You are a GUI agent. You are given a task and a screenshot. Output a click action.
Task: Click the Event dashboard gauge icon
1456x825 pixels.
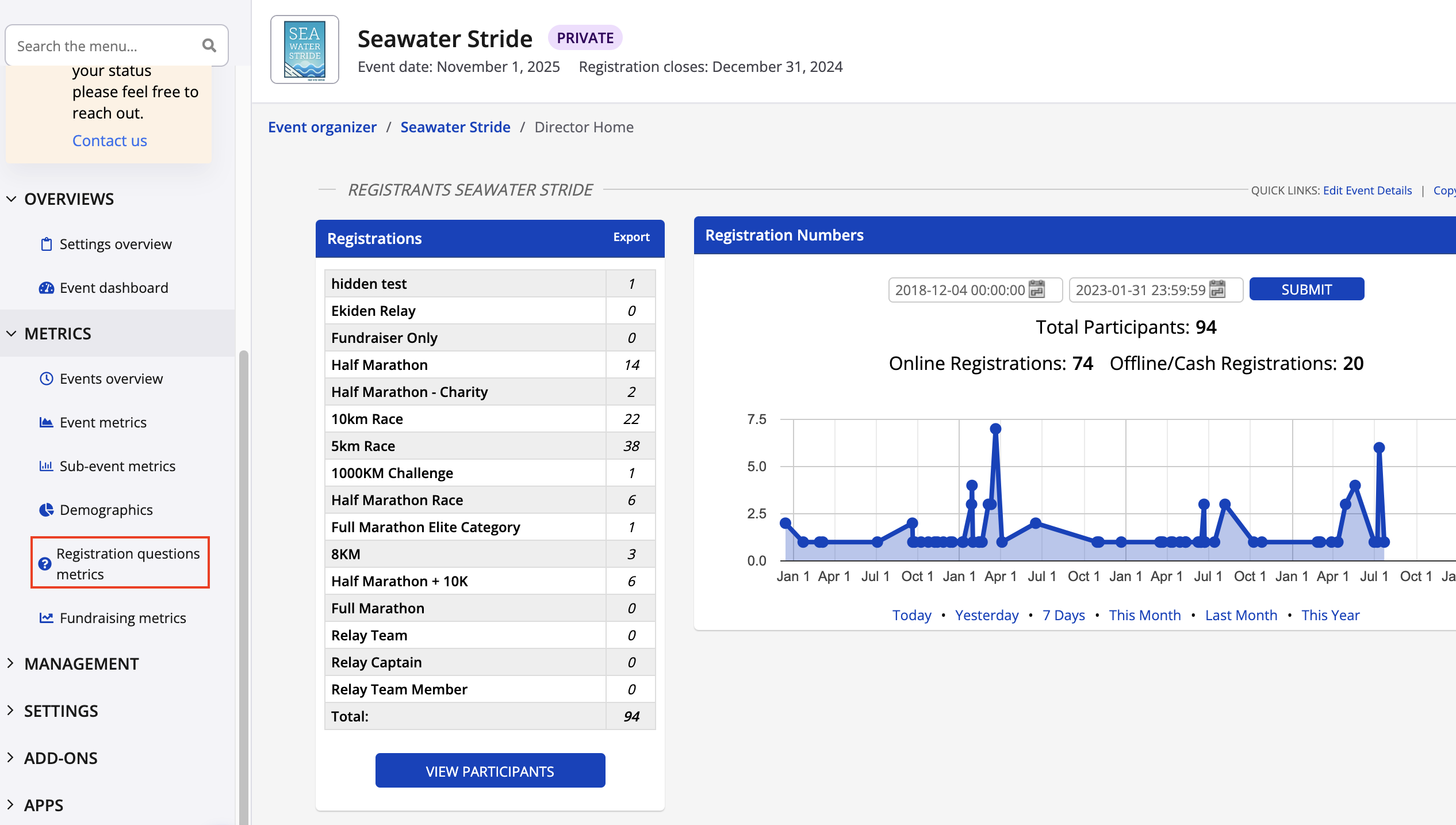[46, 288]
